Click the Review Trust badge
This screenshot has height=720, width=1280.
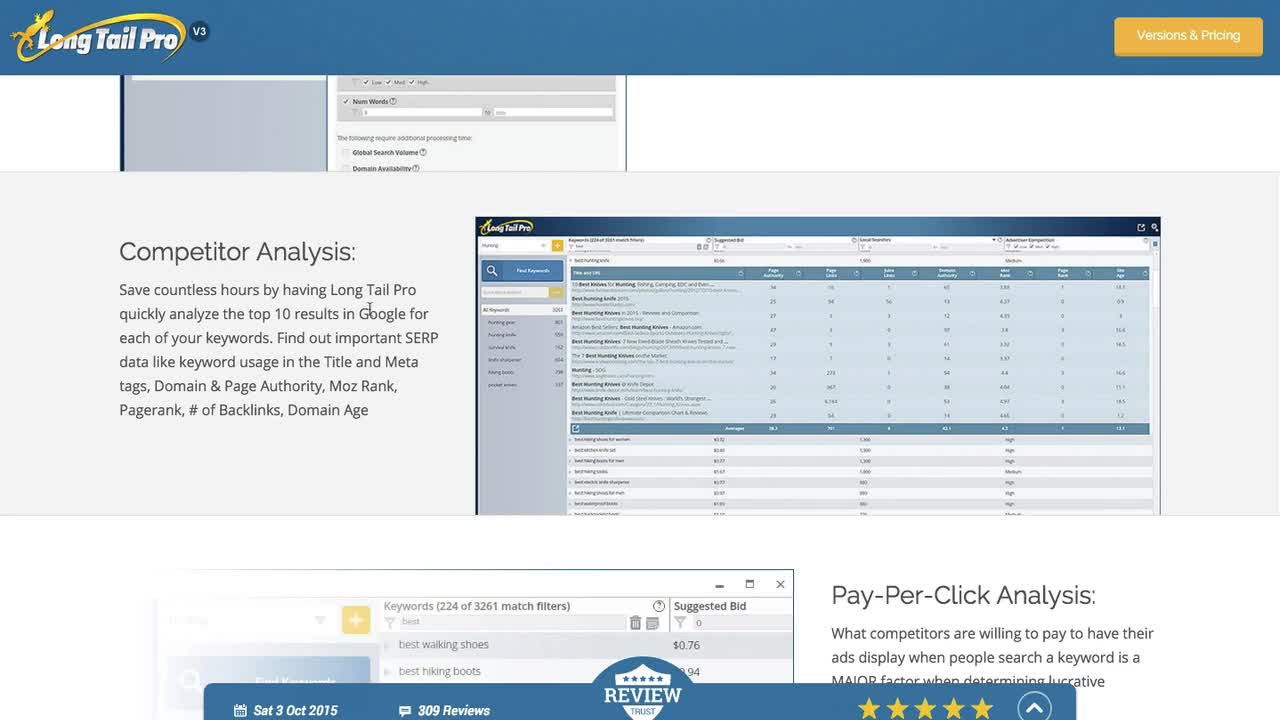point(641,690)
